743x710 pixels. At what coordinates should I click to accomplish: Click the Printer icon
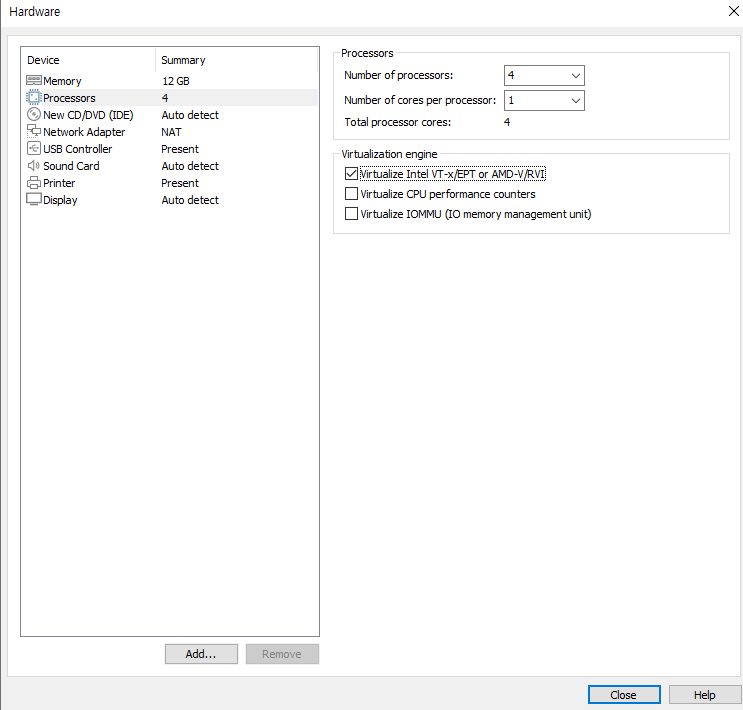(34, 182)
